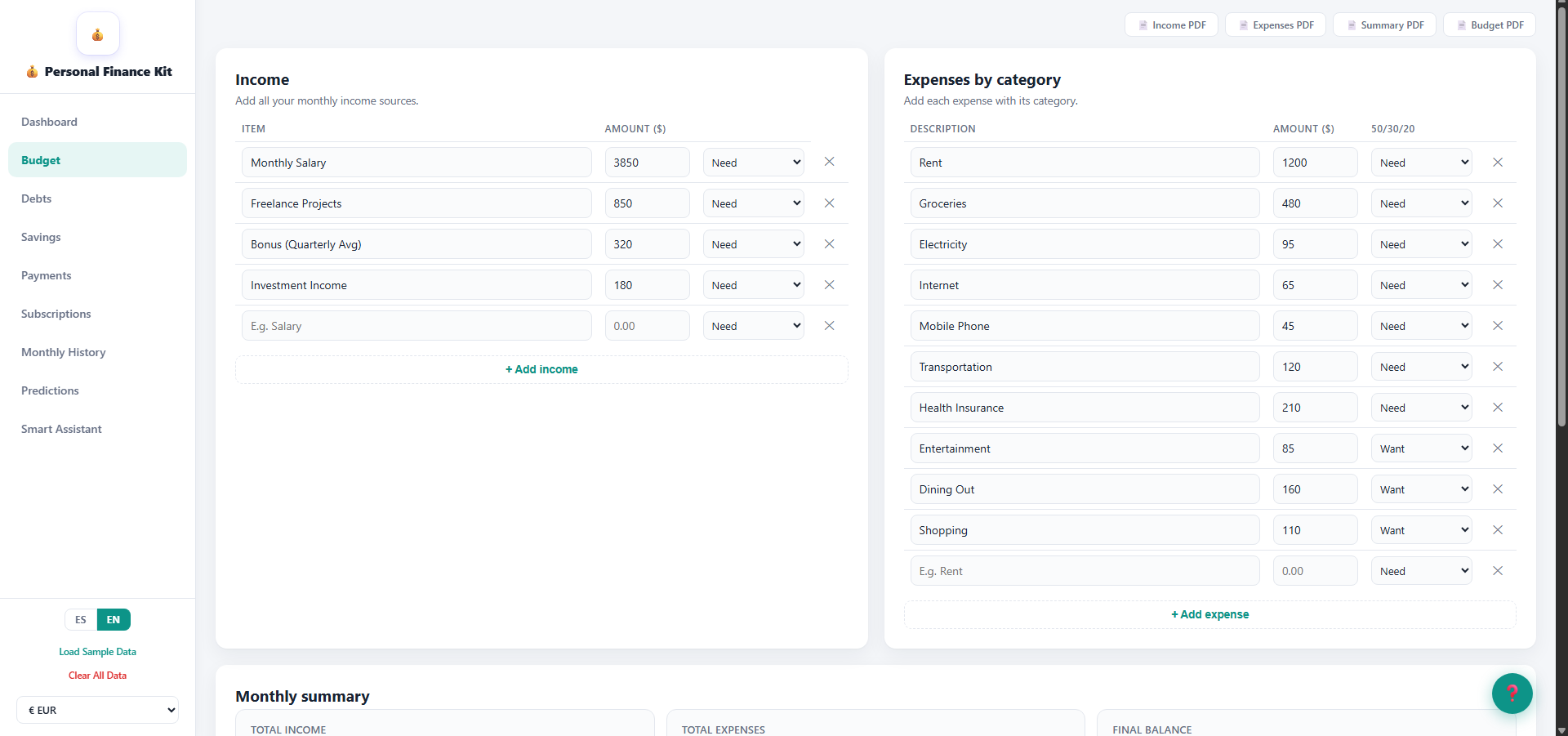Remove the Mobile Phone expense row
The image size is (1568, 736).
(x=1498, y=325)
